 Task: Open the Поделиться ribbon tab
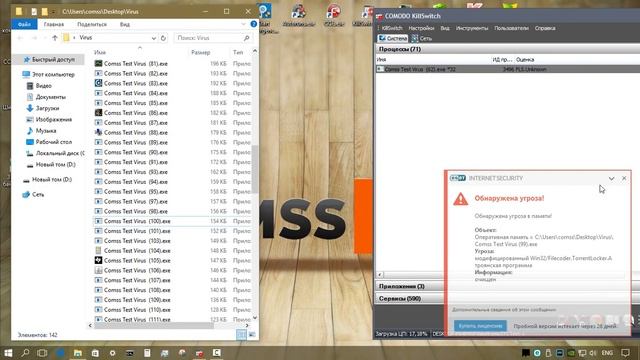click(x=92, y=24)
